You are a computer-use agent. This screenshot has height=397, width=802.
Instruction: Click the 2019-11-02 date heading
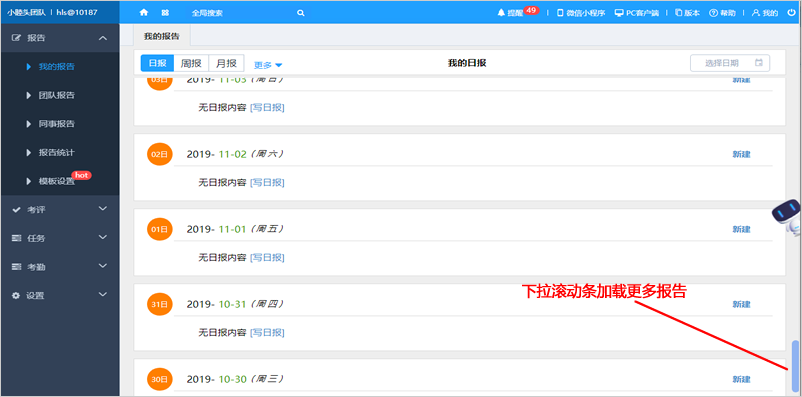click(x=235, y=154)
